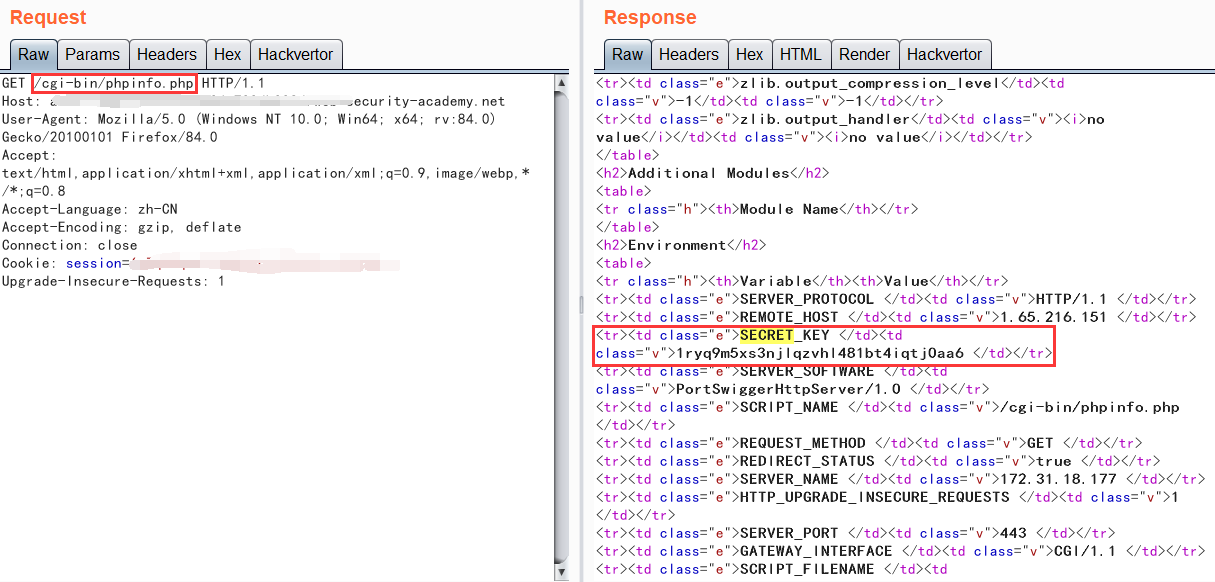Click the splitter handle between Request and Response

pyautogui.click(x=580, y=303)
